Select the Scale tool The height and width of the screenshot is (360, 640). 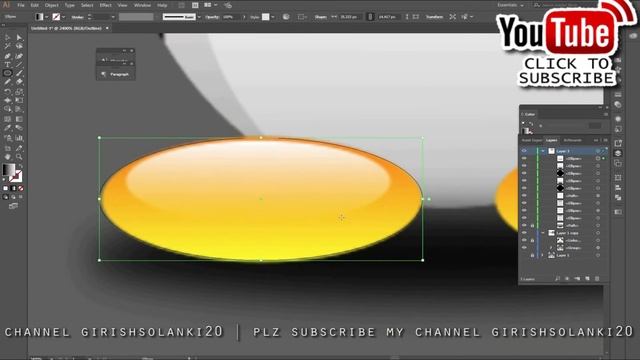tap(19, 91)
